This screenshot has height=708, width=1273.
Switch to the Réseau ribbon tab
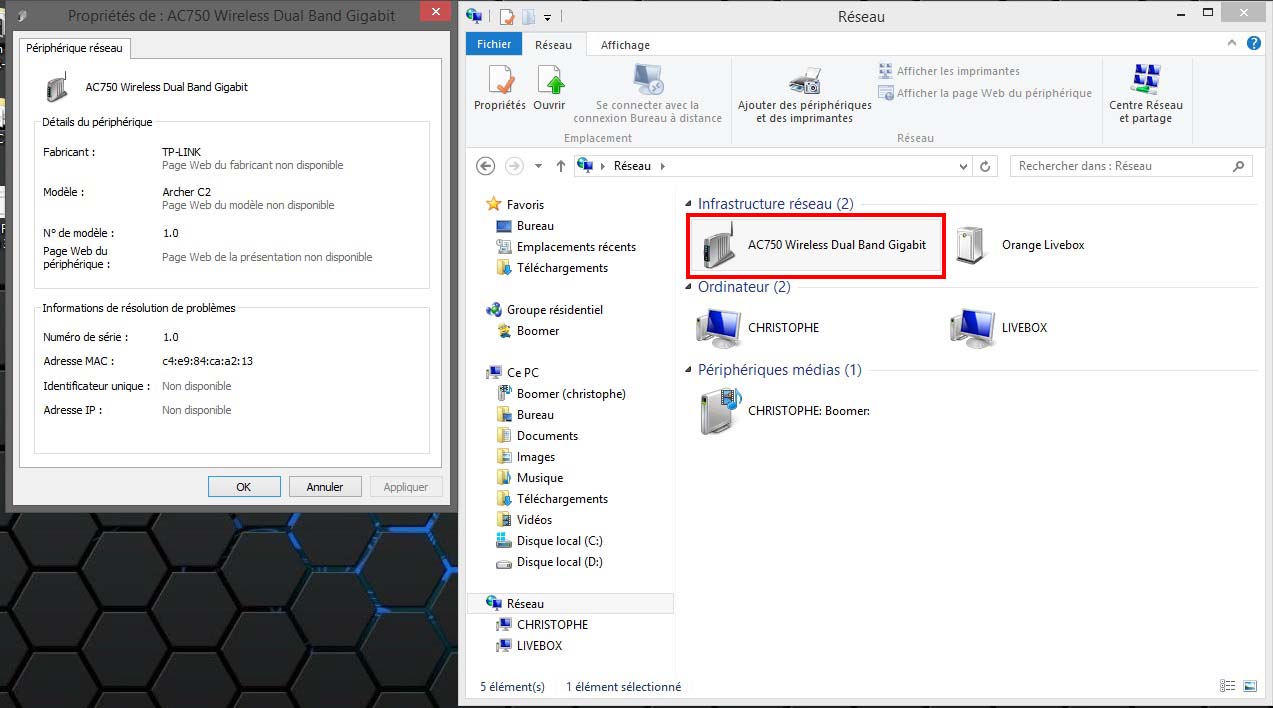click(553, 45)
